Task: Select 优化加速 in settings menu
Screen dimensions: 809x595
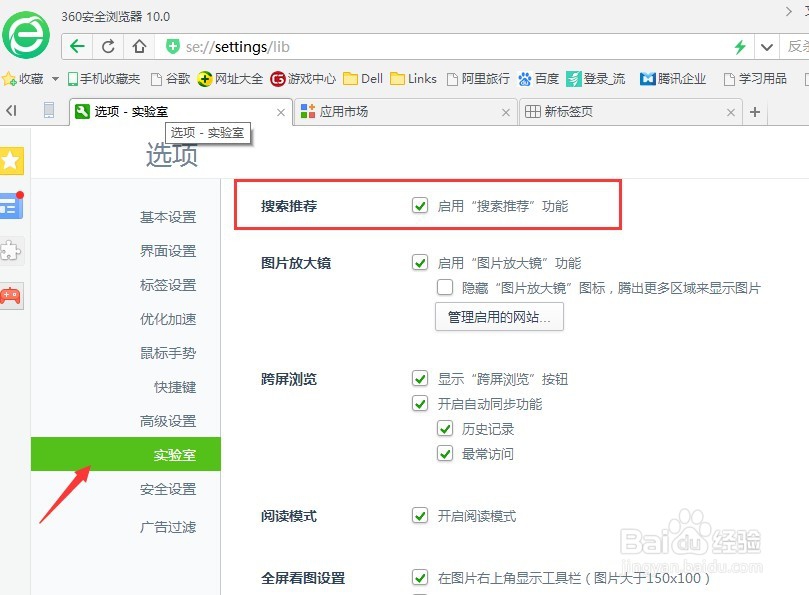Action: pos(168,319)
